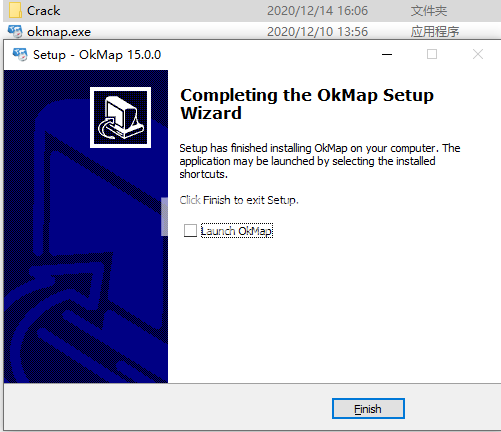The image size is (501, 432).
Task: Click the Completing the OkMap Setup Wizard heading
Action: 307,104
